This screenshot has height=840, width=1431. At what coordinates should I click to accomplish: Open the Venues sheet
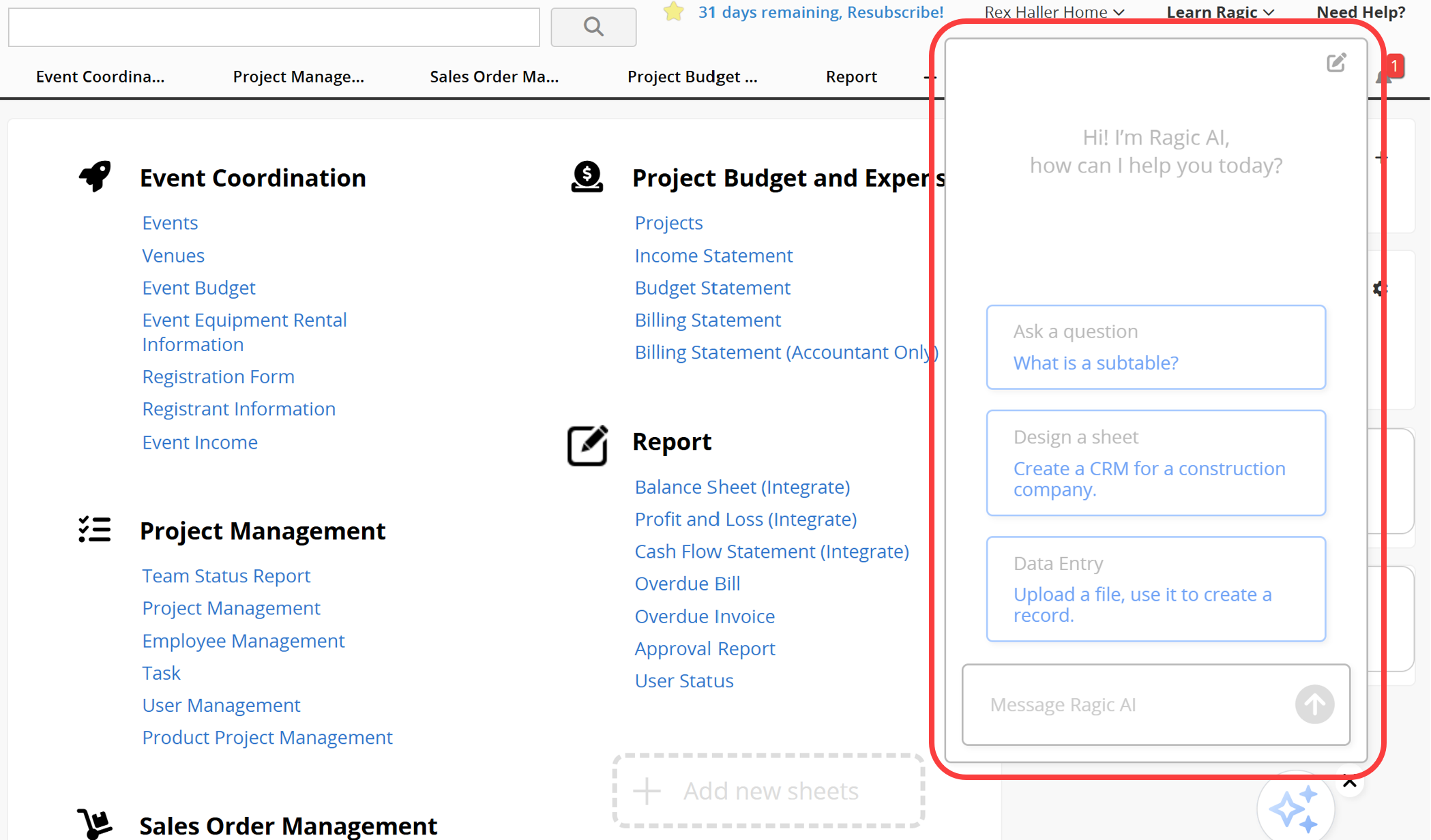click(173, 256)
